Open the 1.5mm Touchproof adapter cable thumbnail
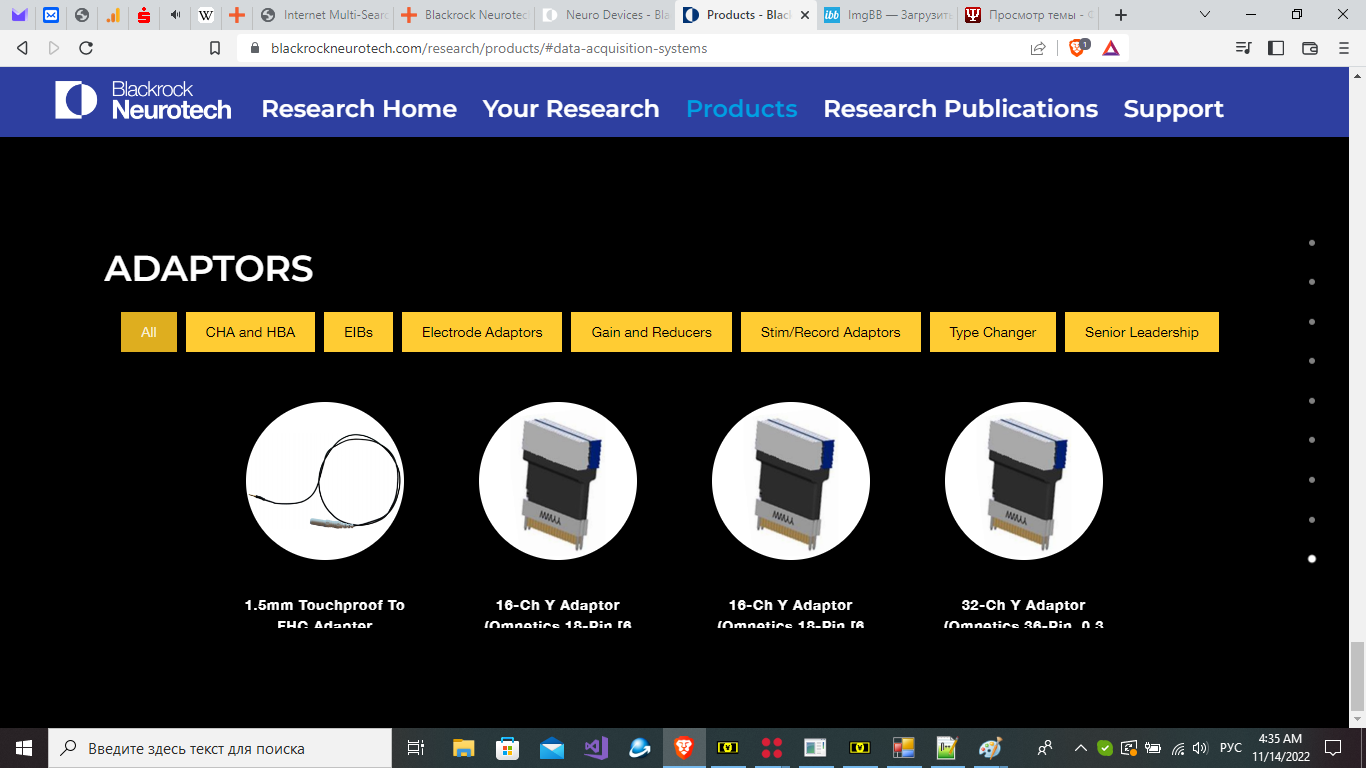Screen dimensions: 1366x768 click(325, 481)
